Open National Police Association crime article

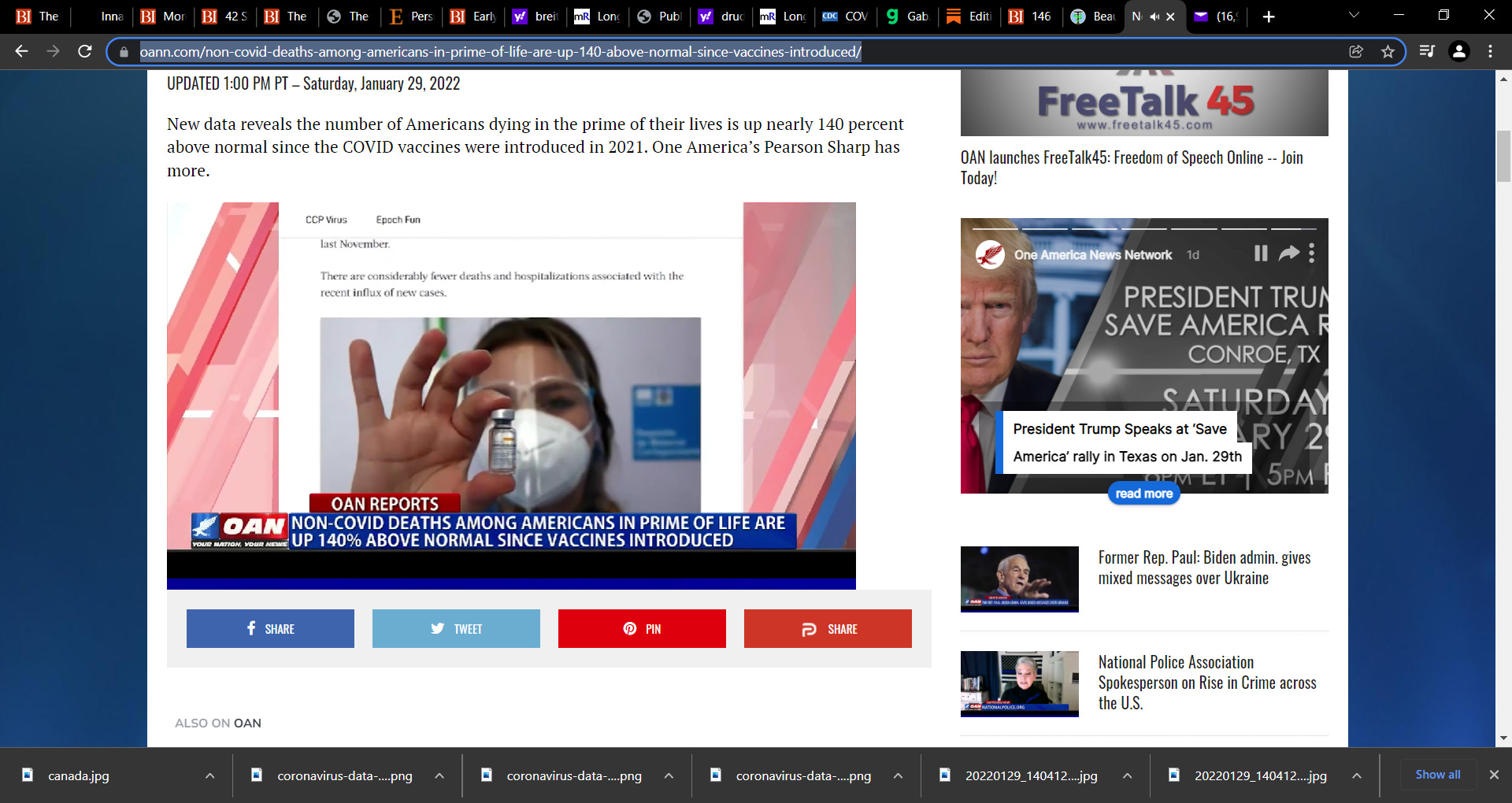[1207, 683]
